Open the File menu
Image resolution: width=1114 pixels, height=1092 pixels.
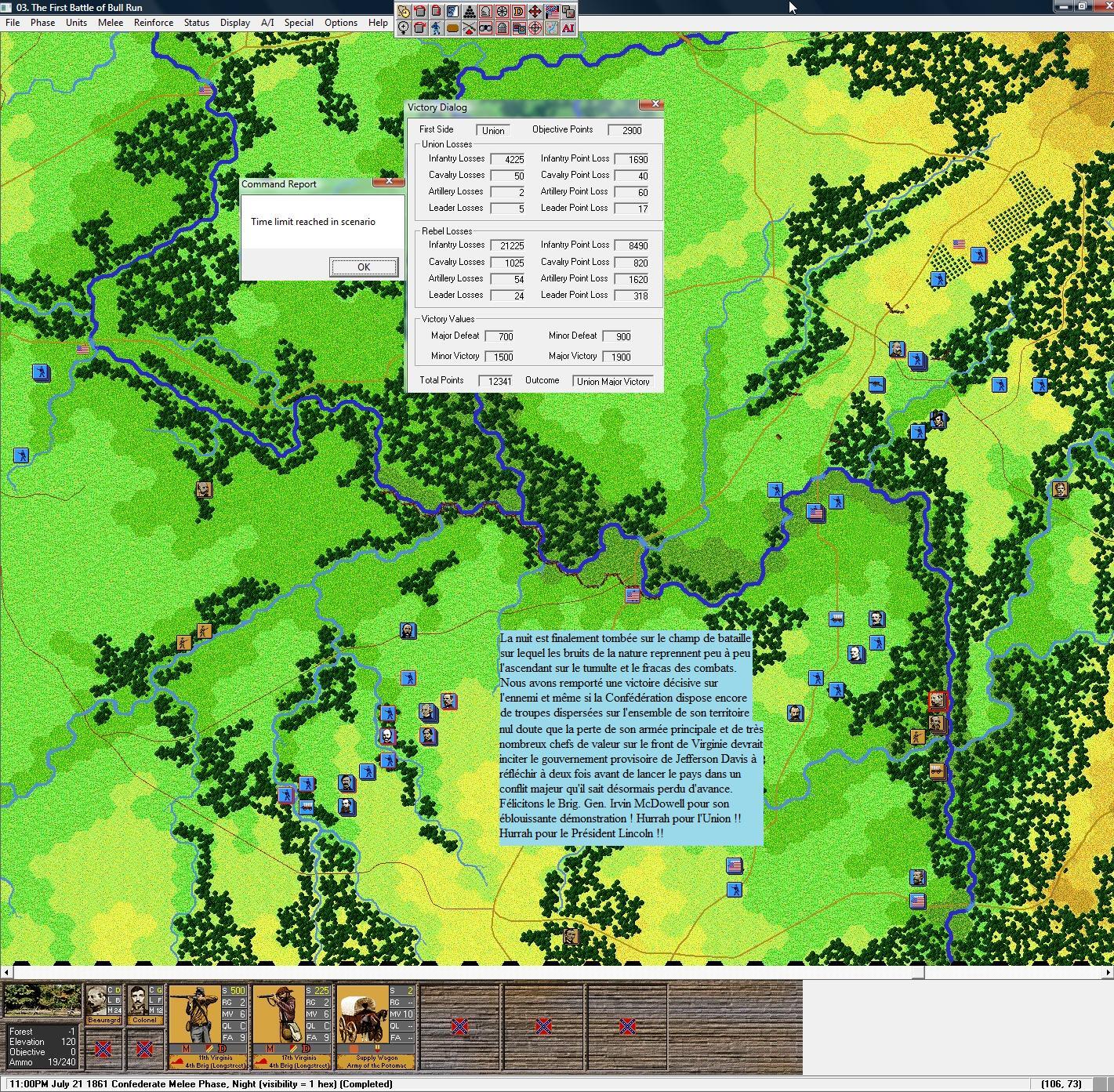tap(13, 23)
